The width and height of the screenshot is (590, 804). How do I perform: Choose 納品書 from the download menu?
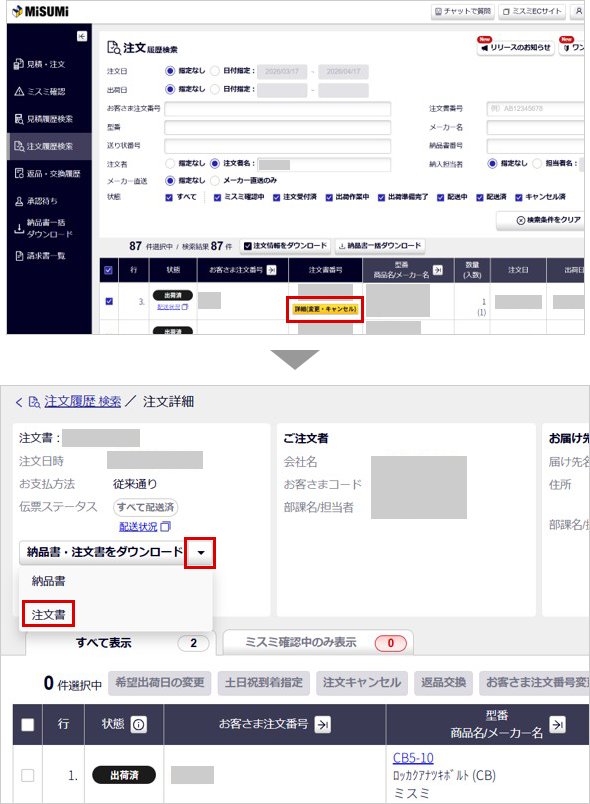49,581
